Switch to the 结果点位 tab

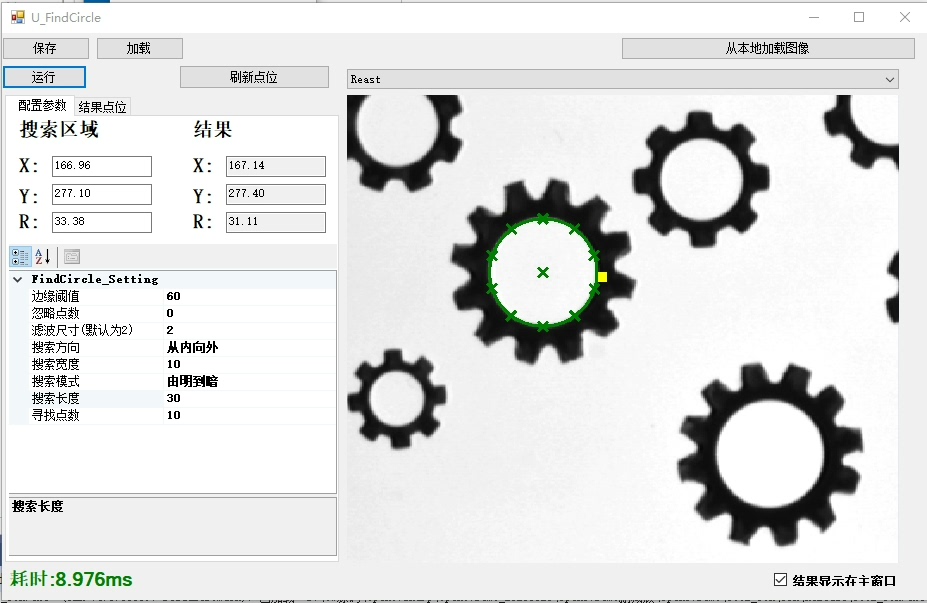[x=102, y=107]
